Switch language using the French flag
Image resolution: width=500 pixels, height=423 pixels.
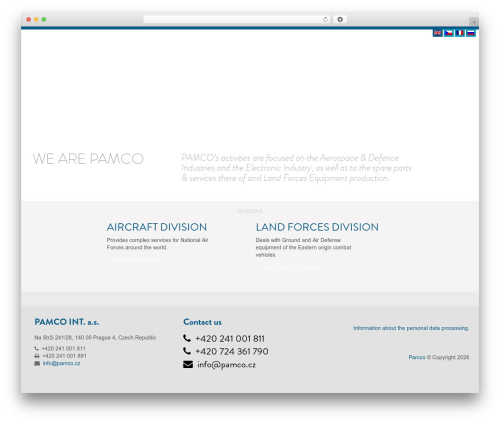(460, 33)
